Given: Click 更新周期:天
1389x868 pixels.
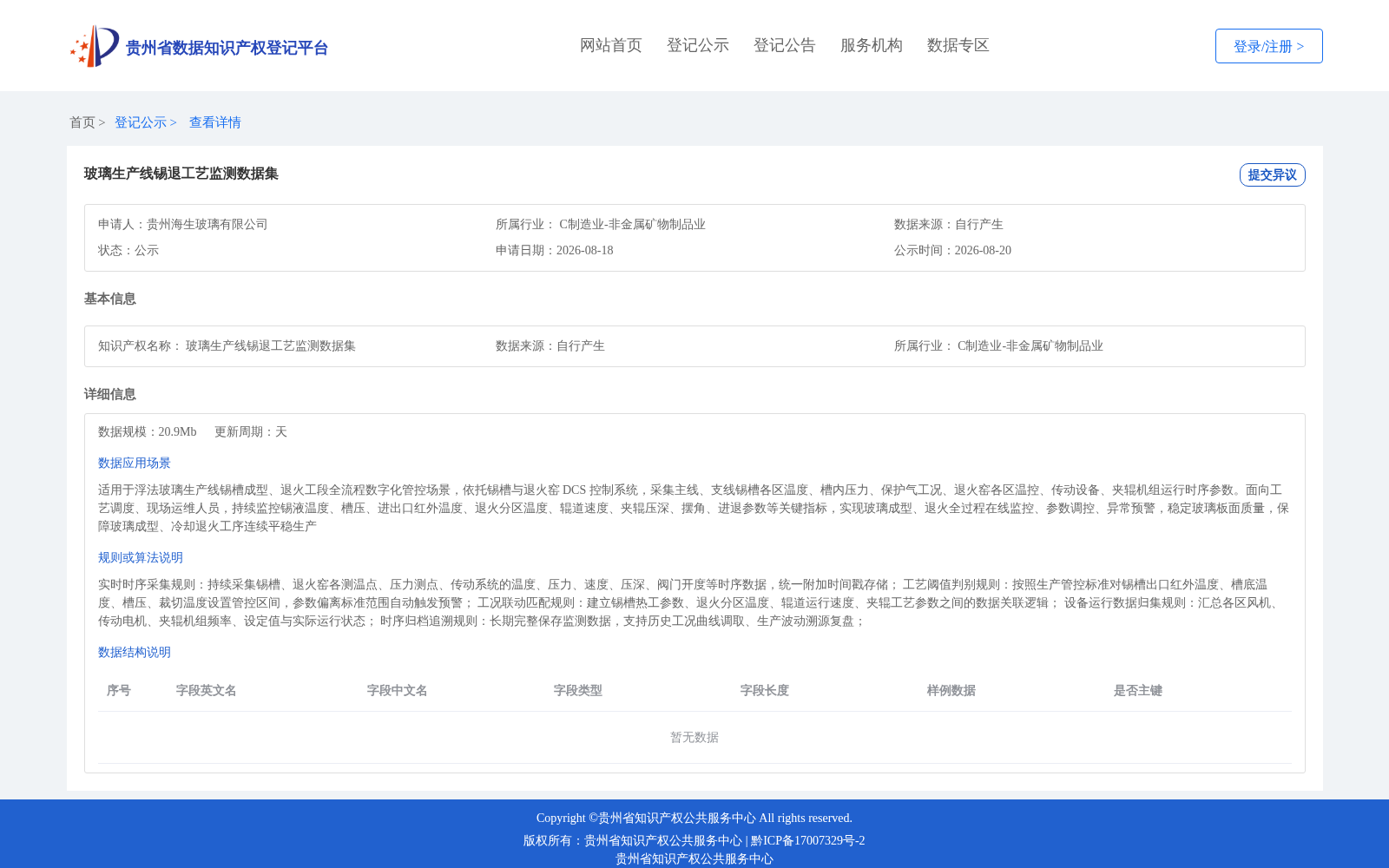Looking at the screenshot, I should click(x=251, y=431).
